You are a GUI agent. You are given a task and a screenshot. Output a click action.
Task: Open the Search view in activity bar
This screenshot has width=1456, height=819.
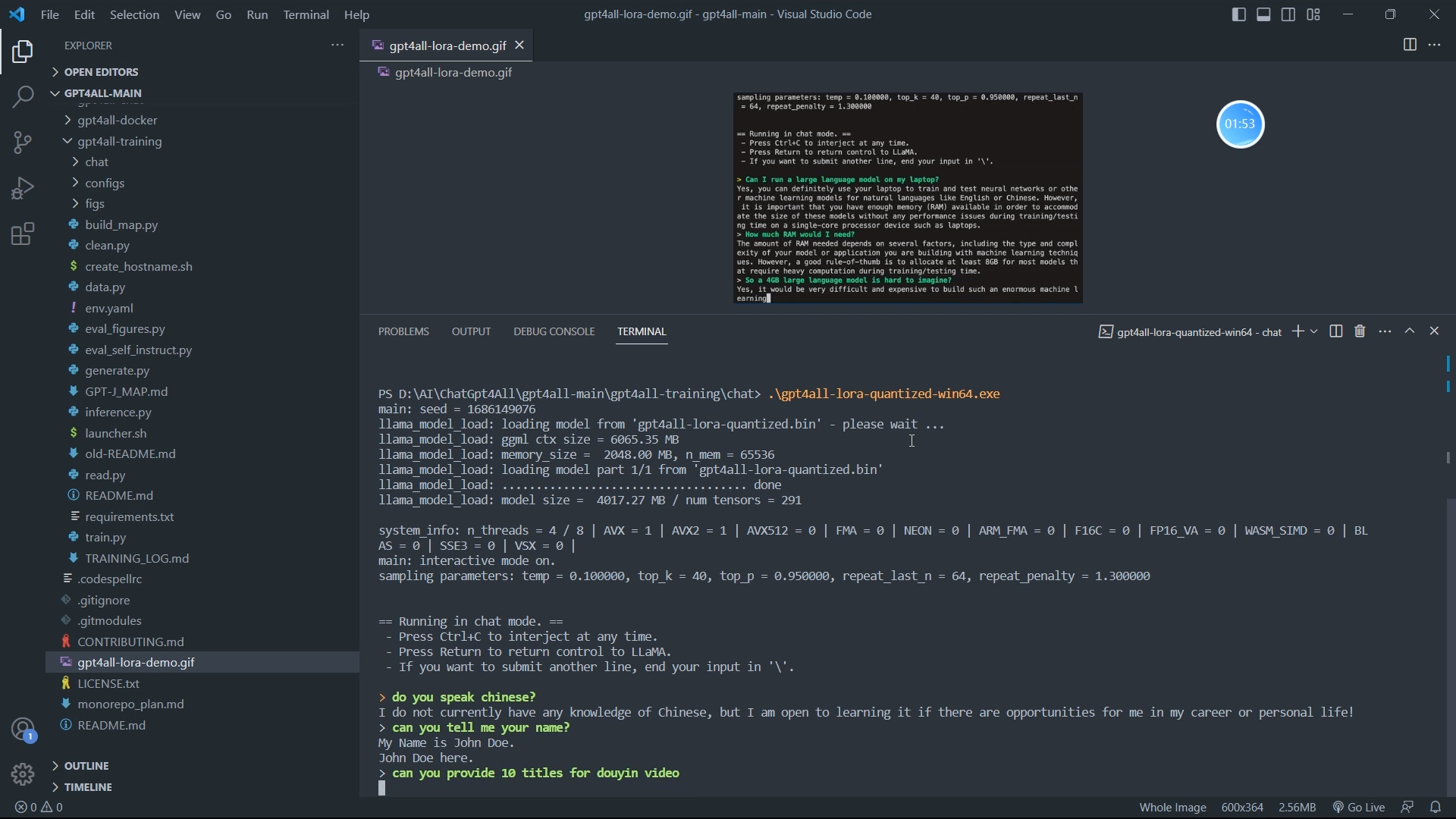pyautogui.click(x=23, y=97)
